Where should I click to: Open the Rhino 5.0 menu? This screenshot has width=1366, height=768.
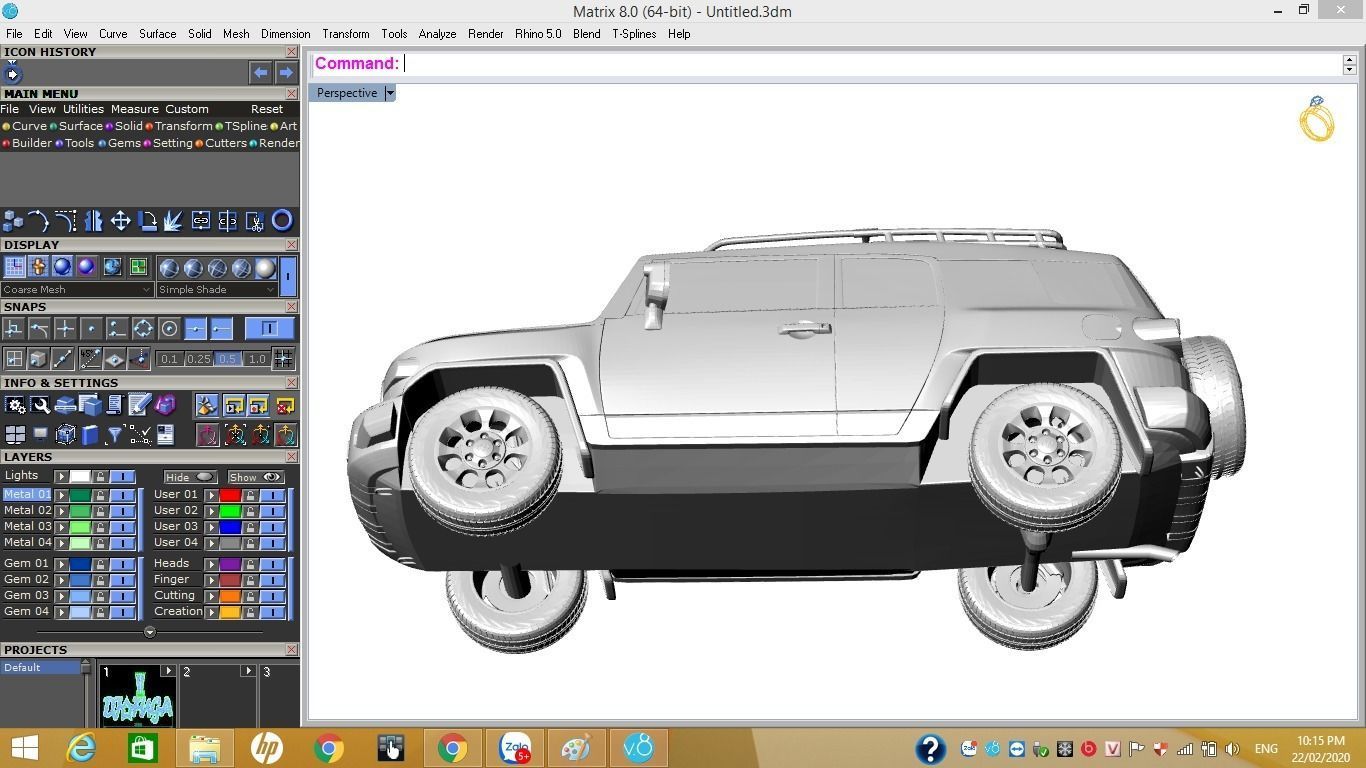(538, 34)
